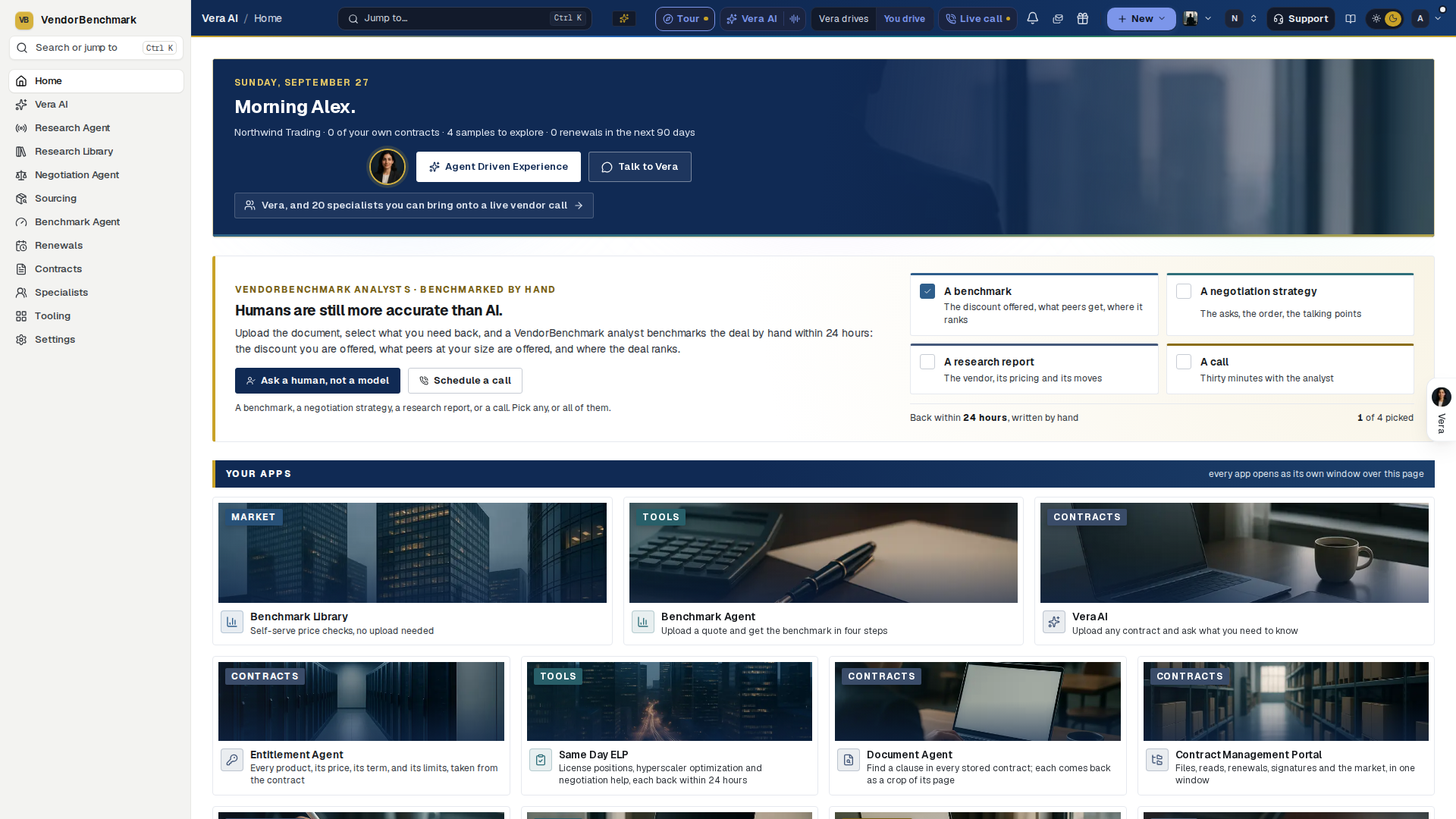Start a Live call
Screen dimensions: 1456x819
coord(977,19)
